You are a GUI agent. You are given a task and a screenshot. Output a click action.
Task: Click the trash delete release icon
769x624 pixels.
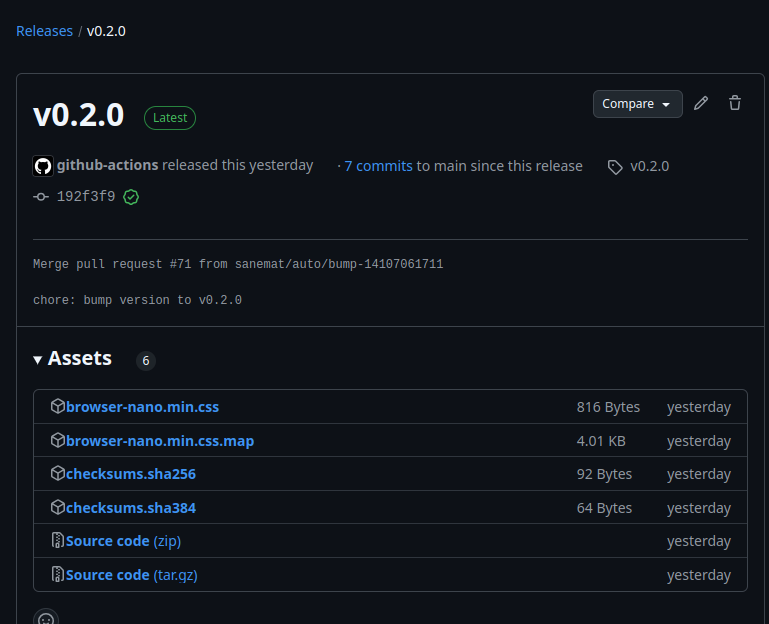coord(735,103)
